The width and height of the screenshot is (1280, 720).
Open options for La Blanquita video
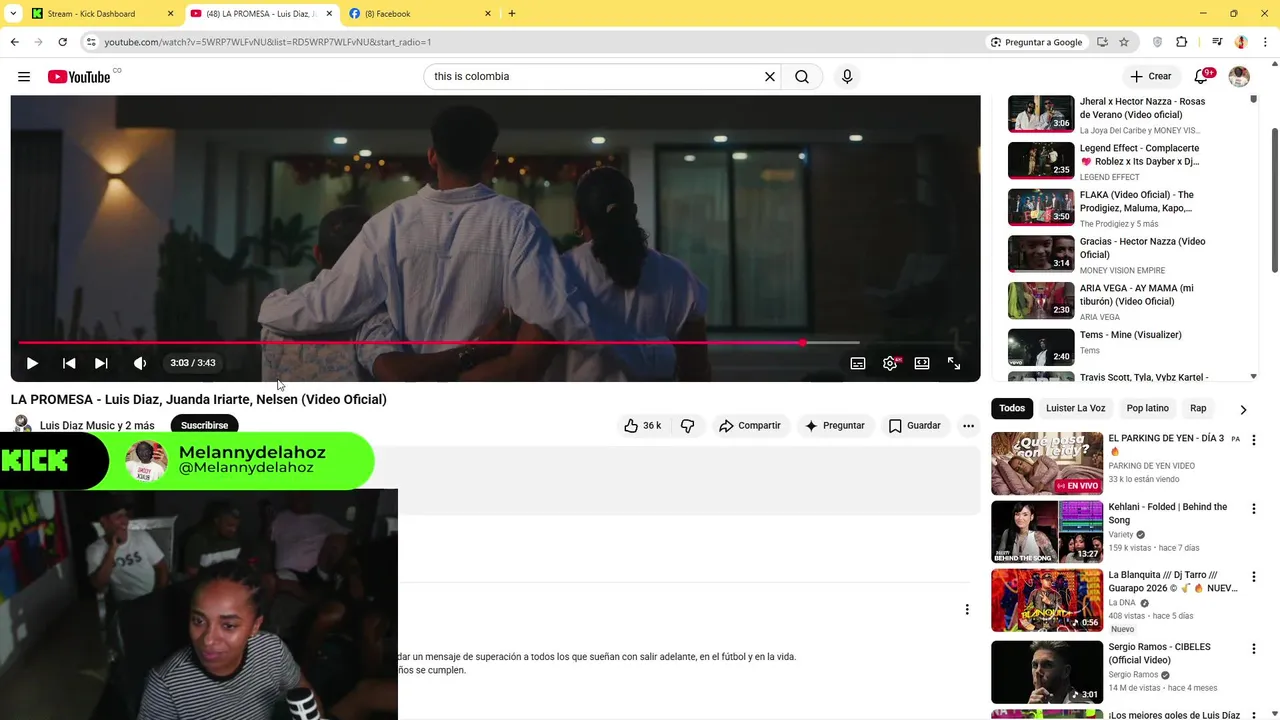coord(1253,576)
